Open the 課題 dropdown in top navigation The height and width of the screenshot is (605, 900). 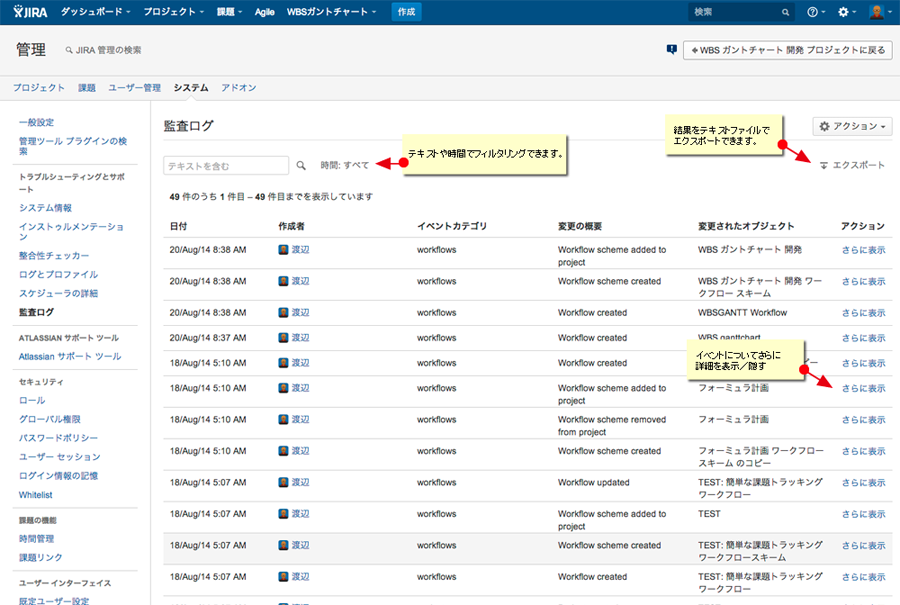229,12
